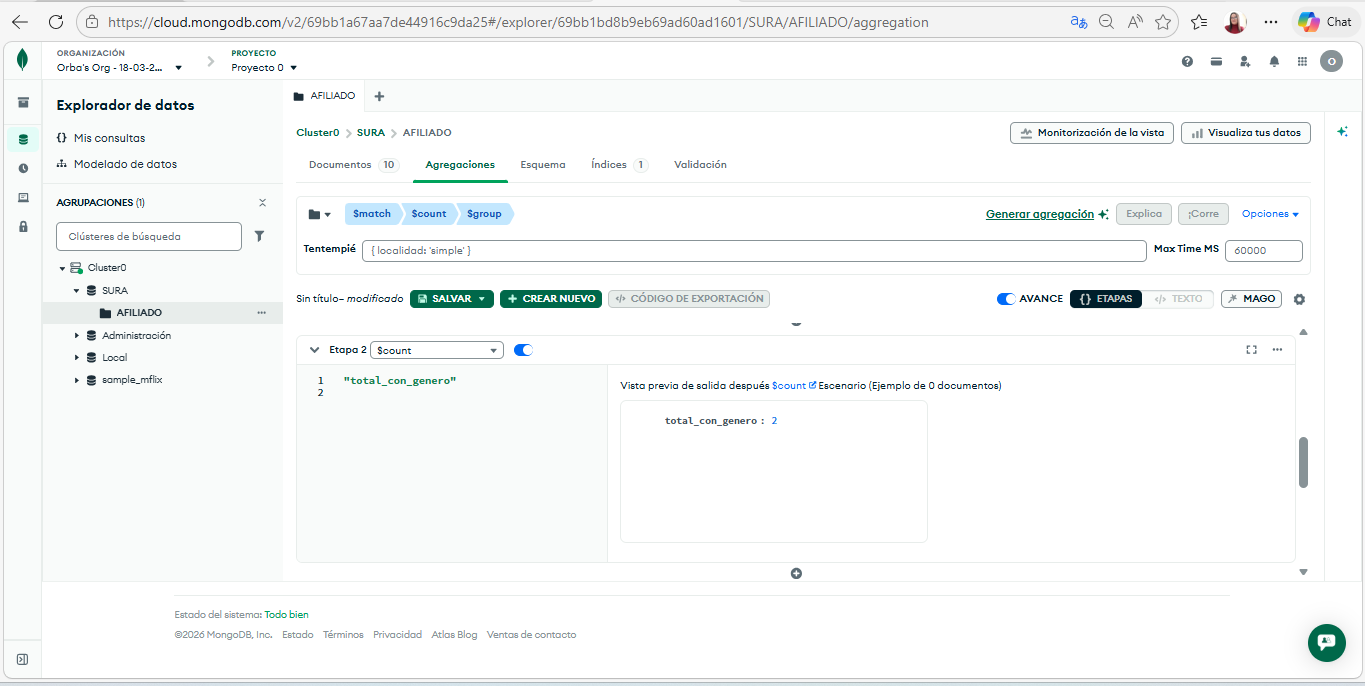Screen dimensions: 1365x686
Task: Click the notifications bell icon
Action: pos(1274,61)
